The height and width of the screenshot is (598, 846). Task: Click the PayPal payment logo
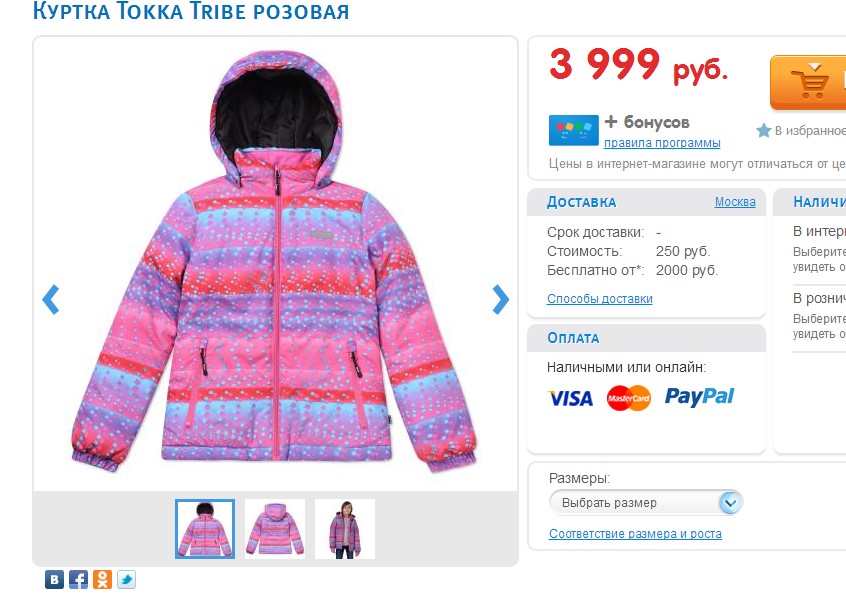(x=699, y=397)
